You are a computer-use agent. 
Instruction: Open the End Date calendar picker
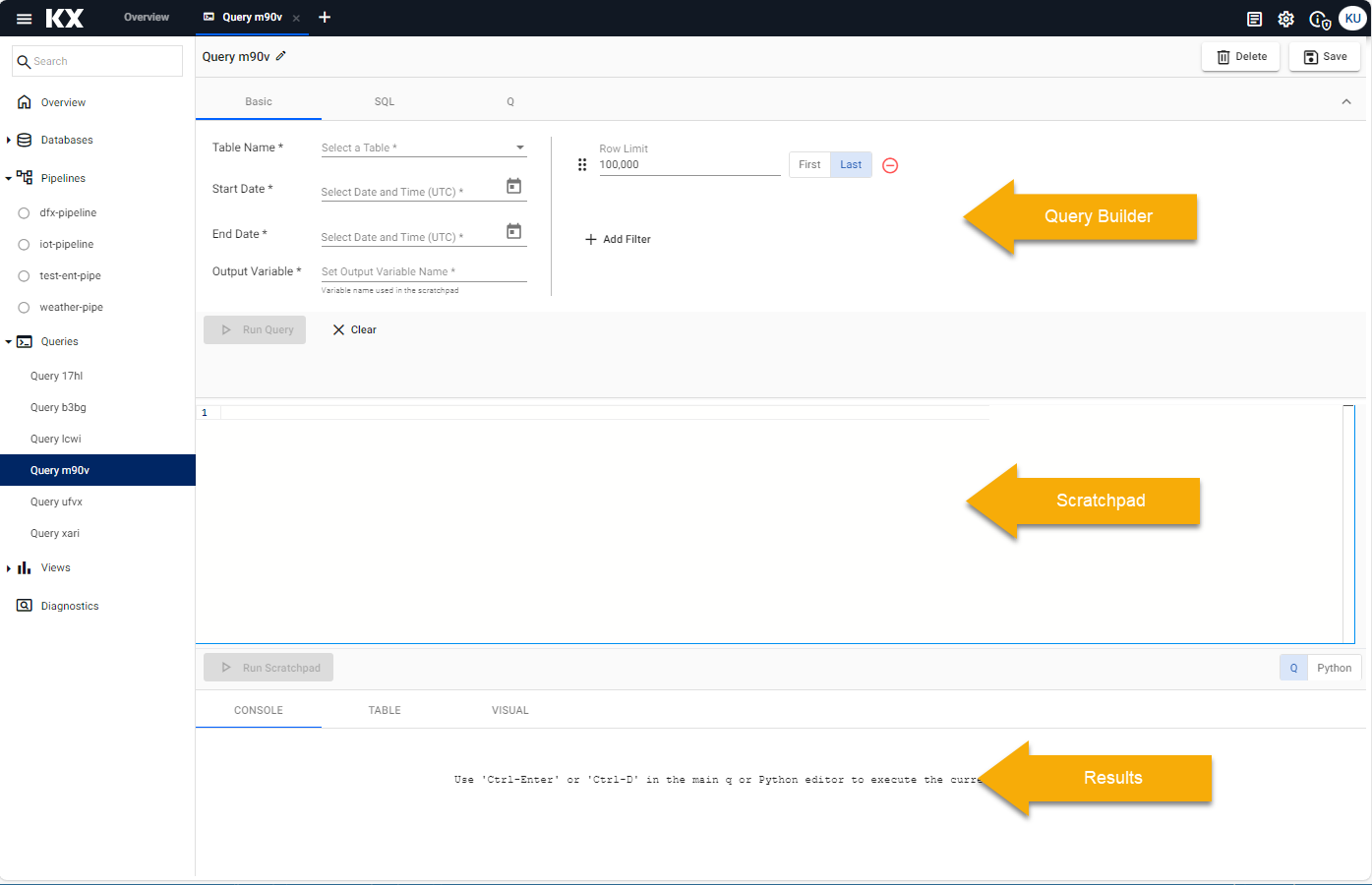click(513, 231)
